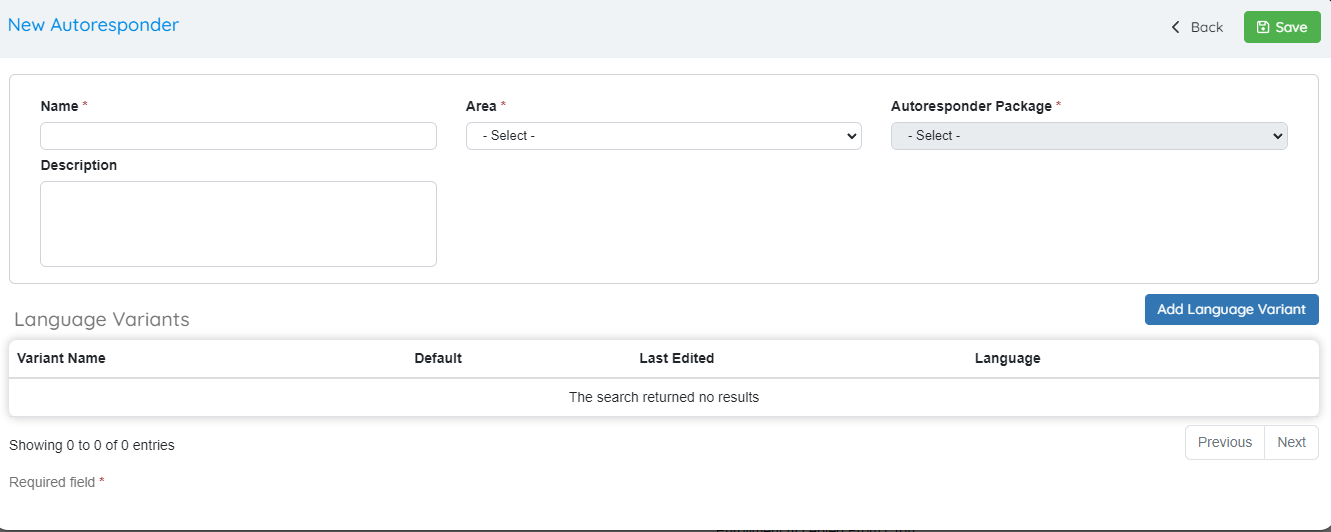Click the Name field label

pos(60,105)
